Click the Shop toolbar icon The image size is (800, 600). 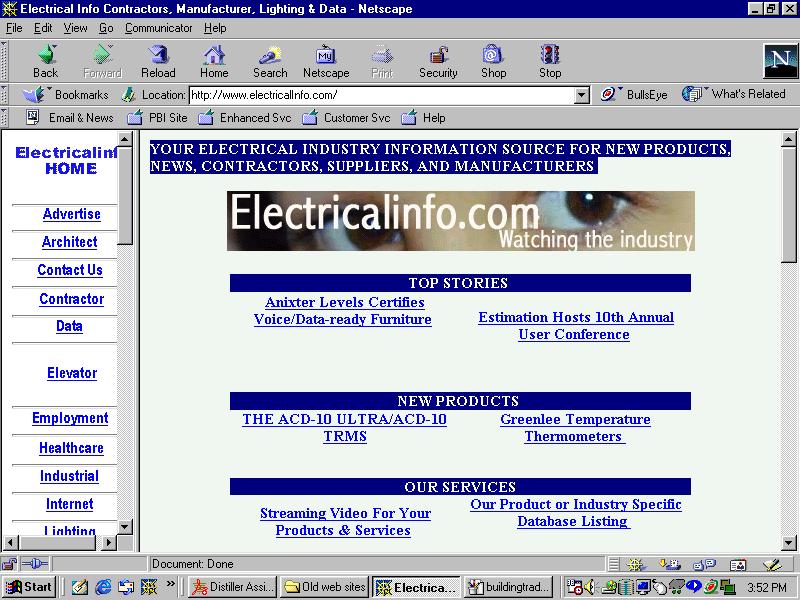click(493, 61)
